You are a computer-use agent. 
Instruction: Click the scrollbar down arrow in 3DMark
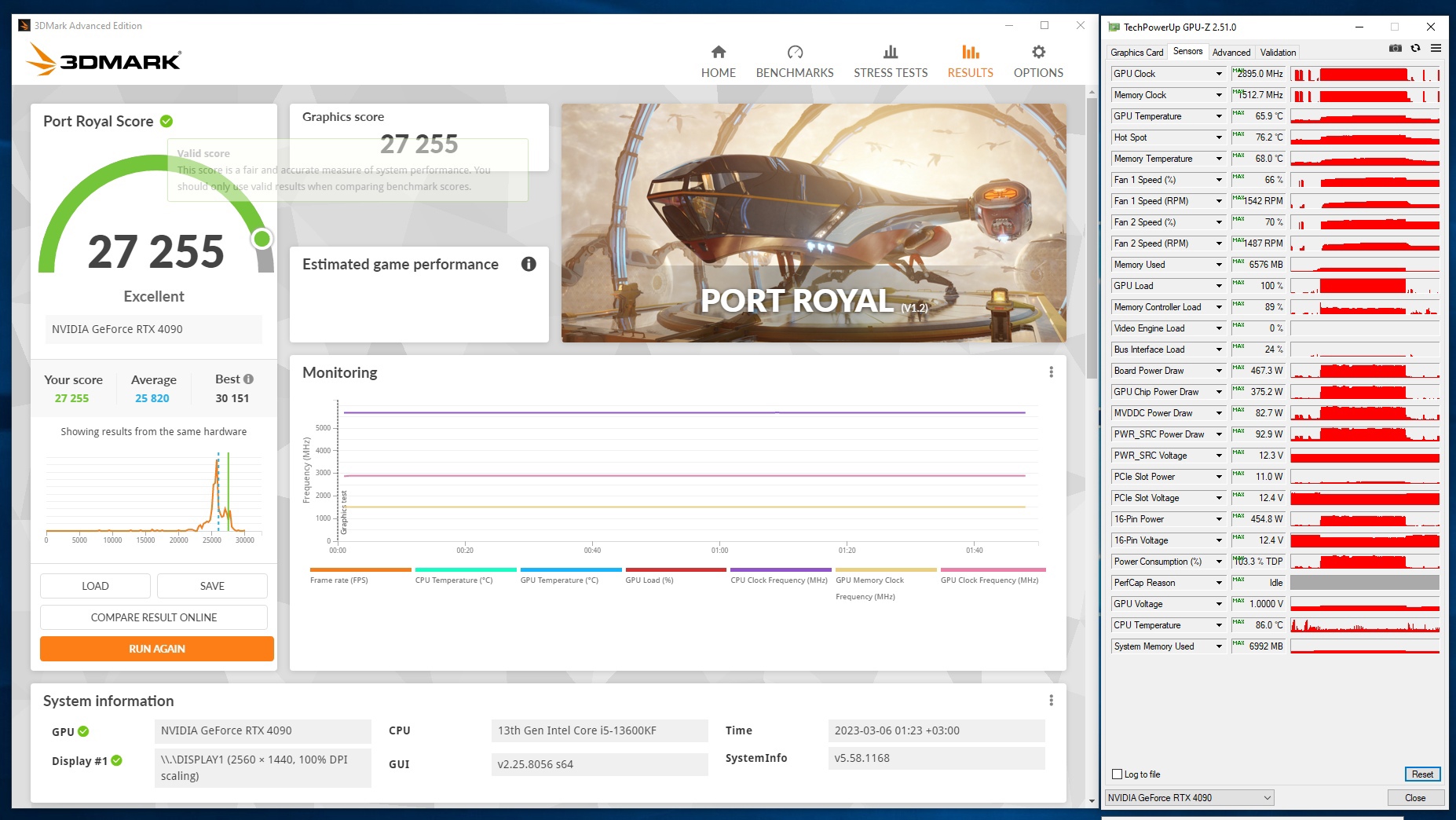pyautogui.click(x=1092, y=800)
